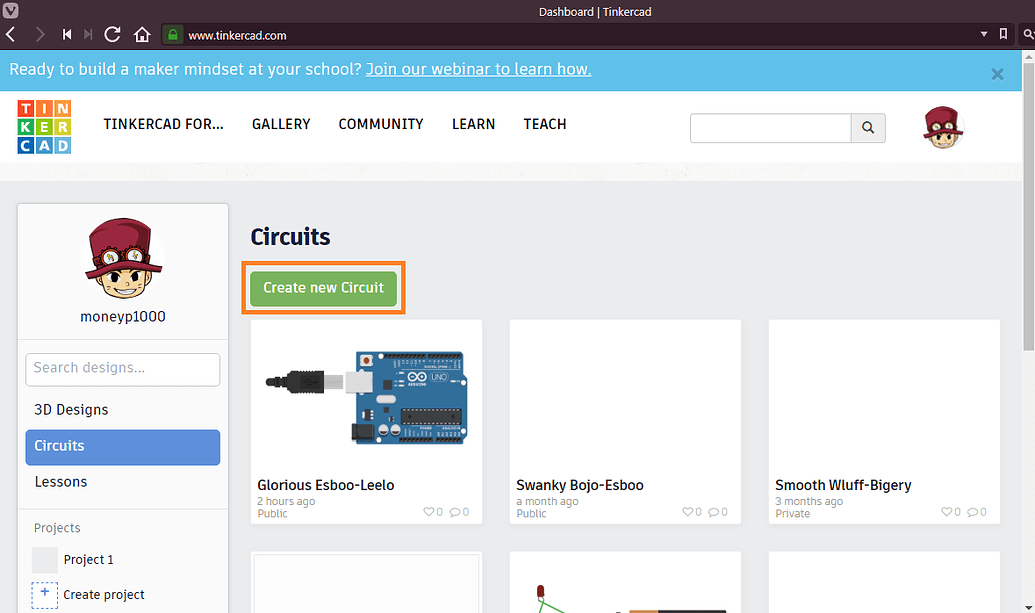Click the Create new Circuit button
Screen dimensions: 1035x613
tap(323, 287)
